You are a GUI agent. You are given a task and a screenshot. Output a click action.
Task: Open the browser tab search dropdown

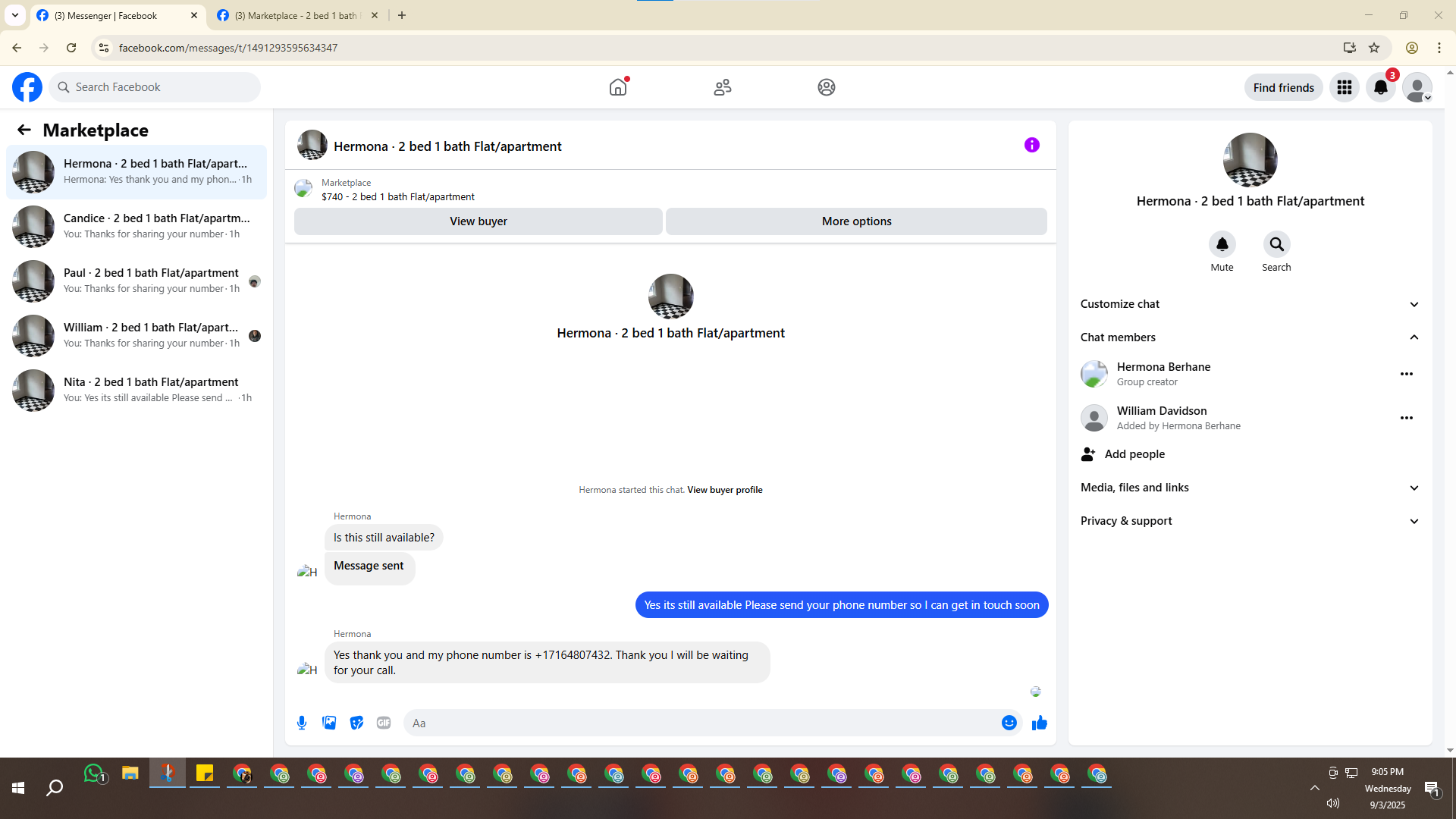click(15, 15)
